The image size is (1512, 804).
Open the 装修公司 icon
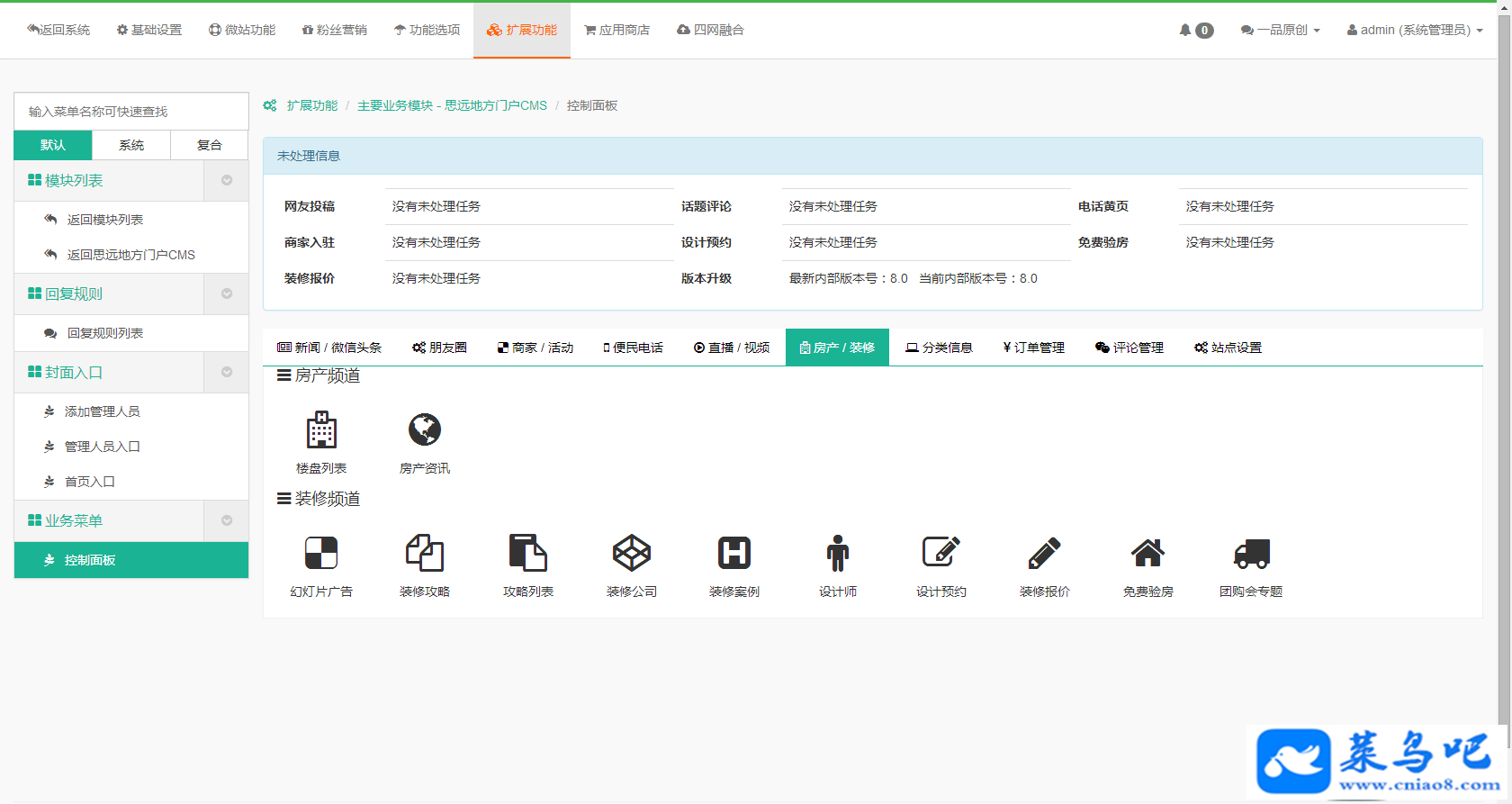click(632, 553)
